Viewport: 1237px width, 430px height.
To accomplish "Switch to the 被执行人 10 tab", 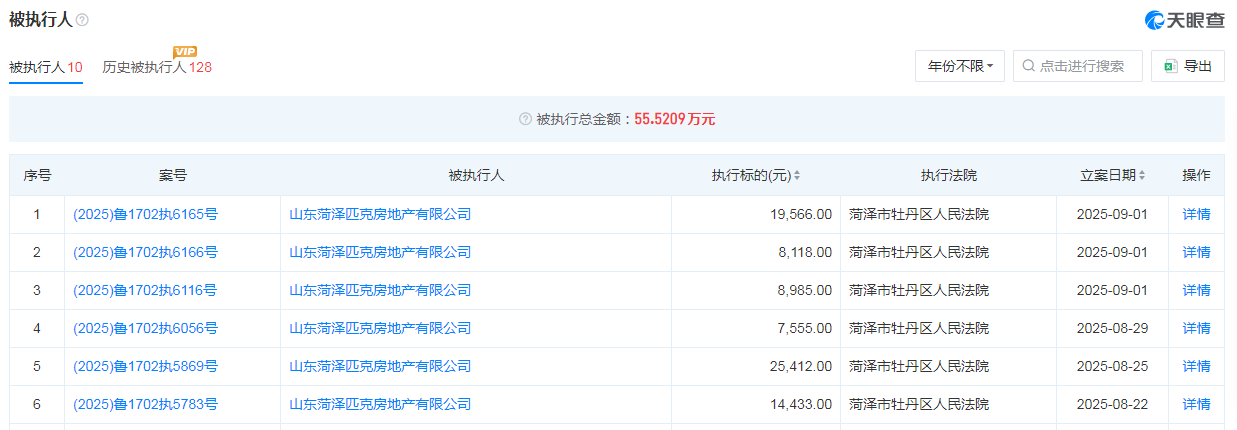I will pos(46,67).
